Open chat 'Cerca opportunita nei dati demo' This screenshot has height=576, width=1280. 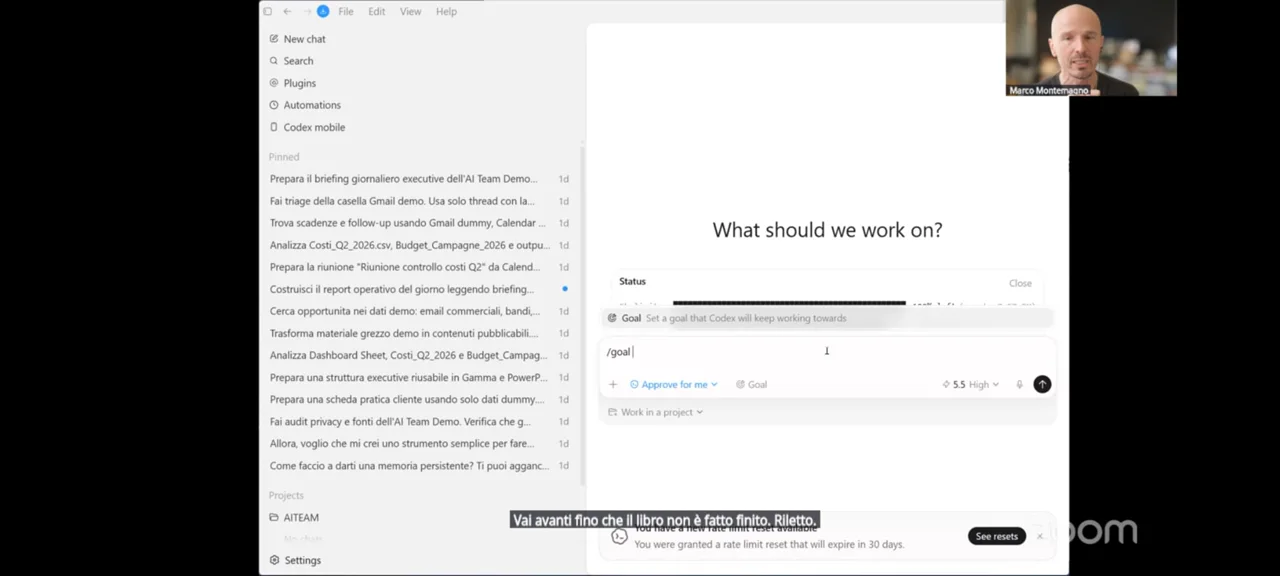pyautogui.click(x=419, y=311)
